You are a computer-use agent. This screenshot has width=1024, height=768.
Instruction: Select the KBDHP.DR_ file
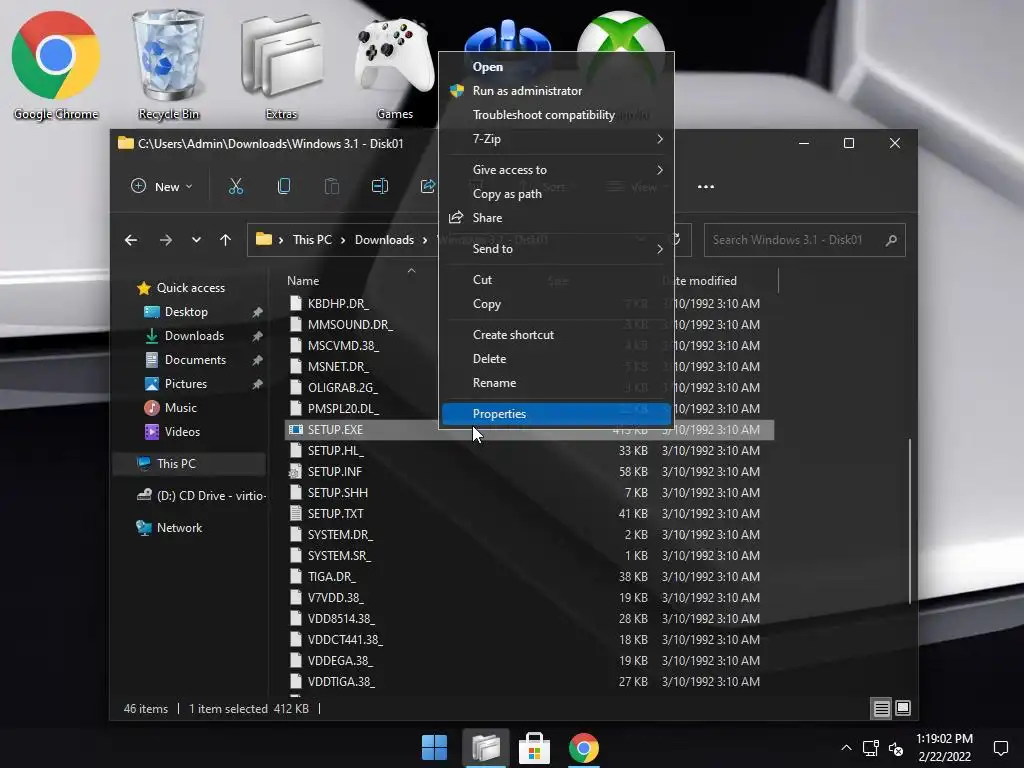coord(338,304)
